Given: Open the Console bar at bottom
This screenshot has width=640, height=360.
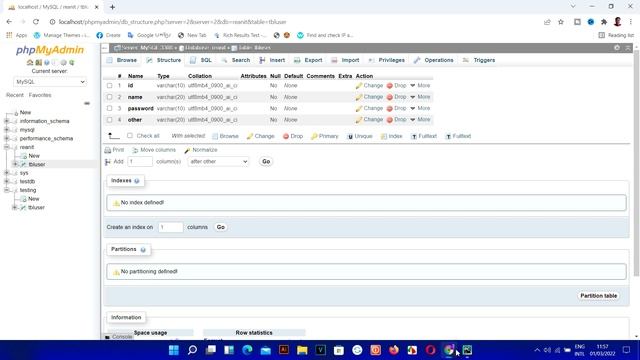Looking at the screenshot, I should click(x=119, y=337).
